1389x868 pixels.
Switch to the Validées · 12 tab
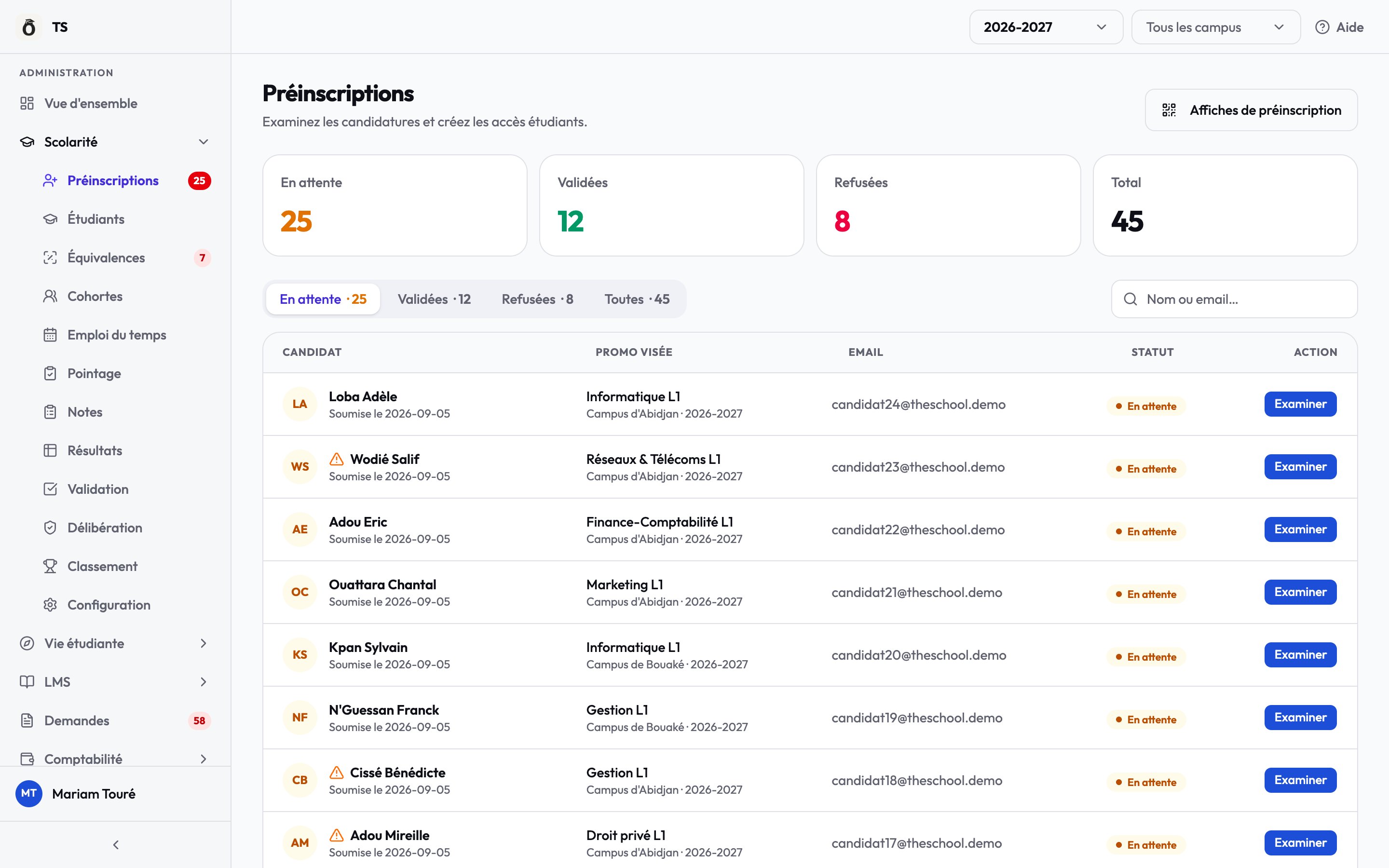coord(434,299)
